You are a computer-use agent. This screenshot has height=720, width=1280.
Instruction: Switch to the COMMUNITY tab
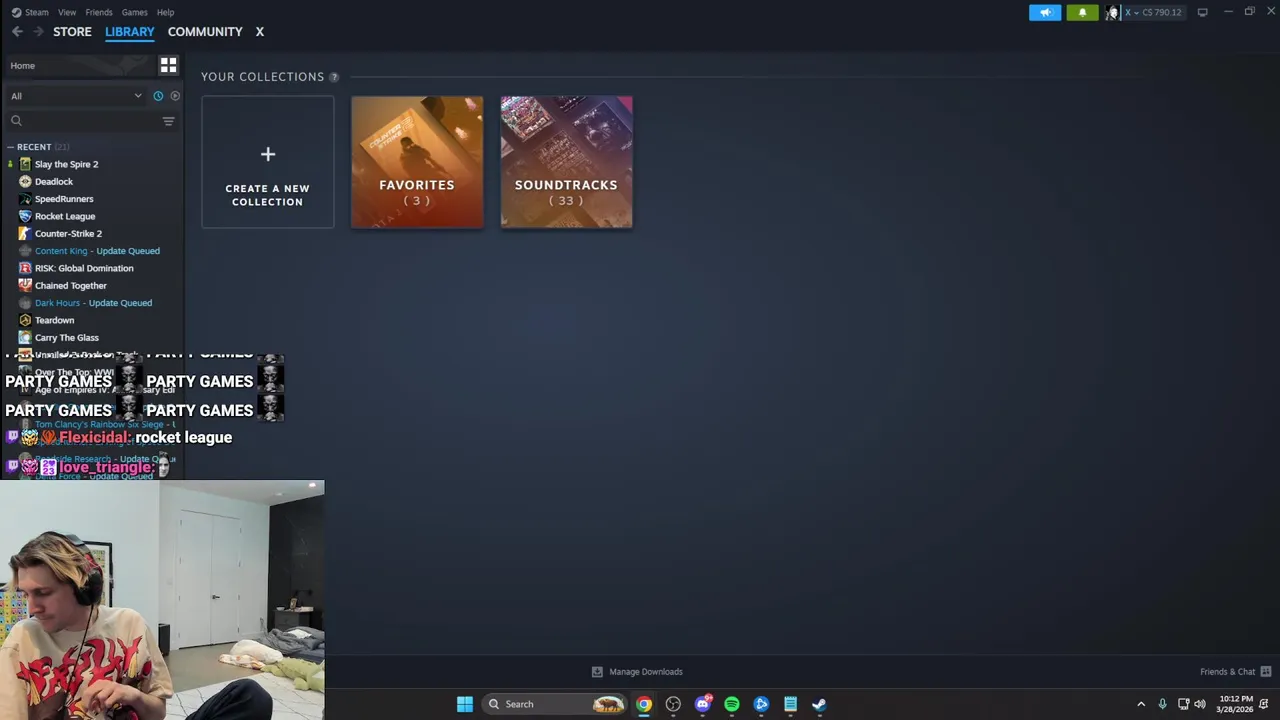(x=205, y=32)
